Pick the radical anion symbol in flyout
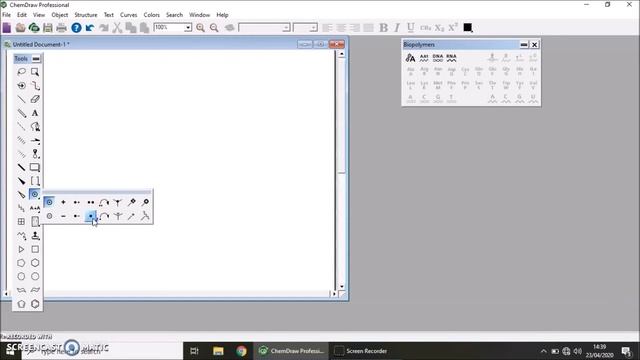Image resolution: width=640 pixels, height=360 pixels. [77, 216]
